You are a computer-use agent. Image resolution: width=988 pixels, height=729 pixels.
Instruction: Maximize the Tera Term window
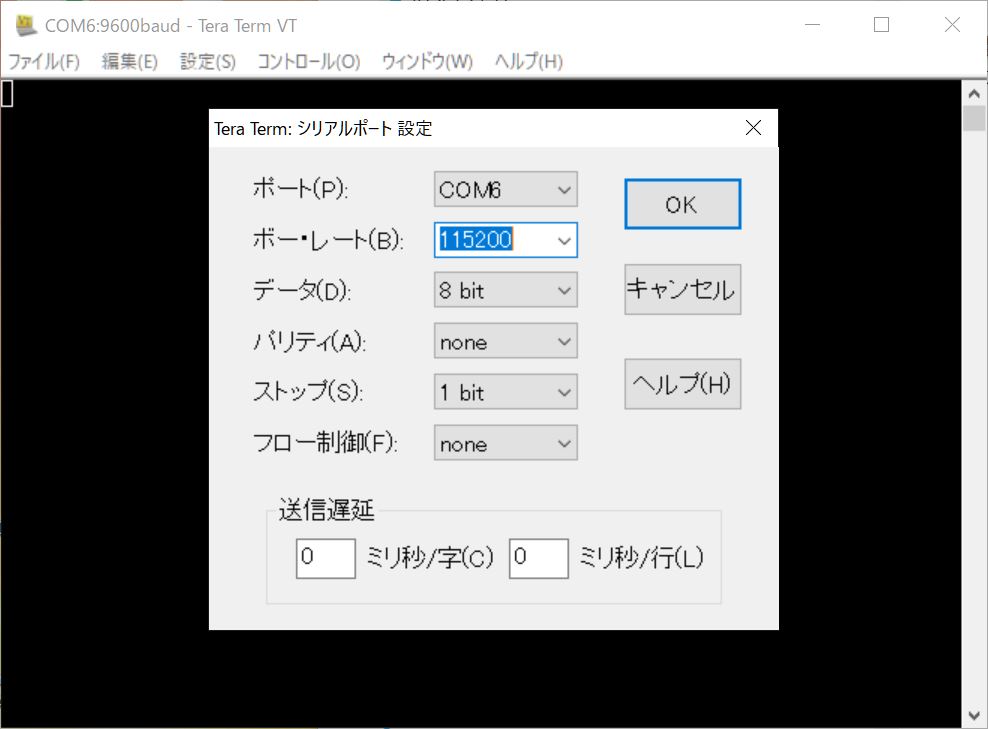tap(882, 25)
